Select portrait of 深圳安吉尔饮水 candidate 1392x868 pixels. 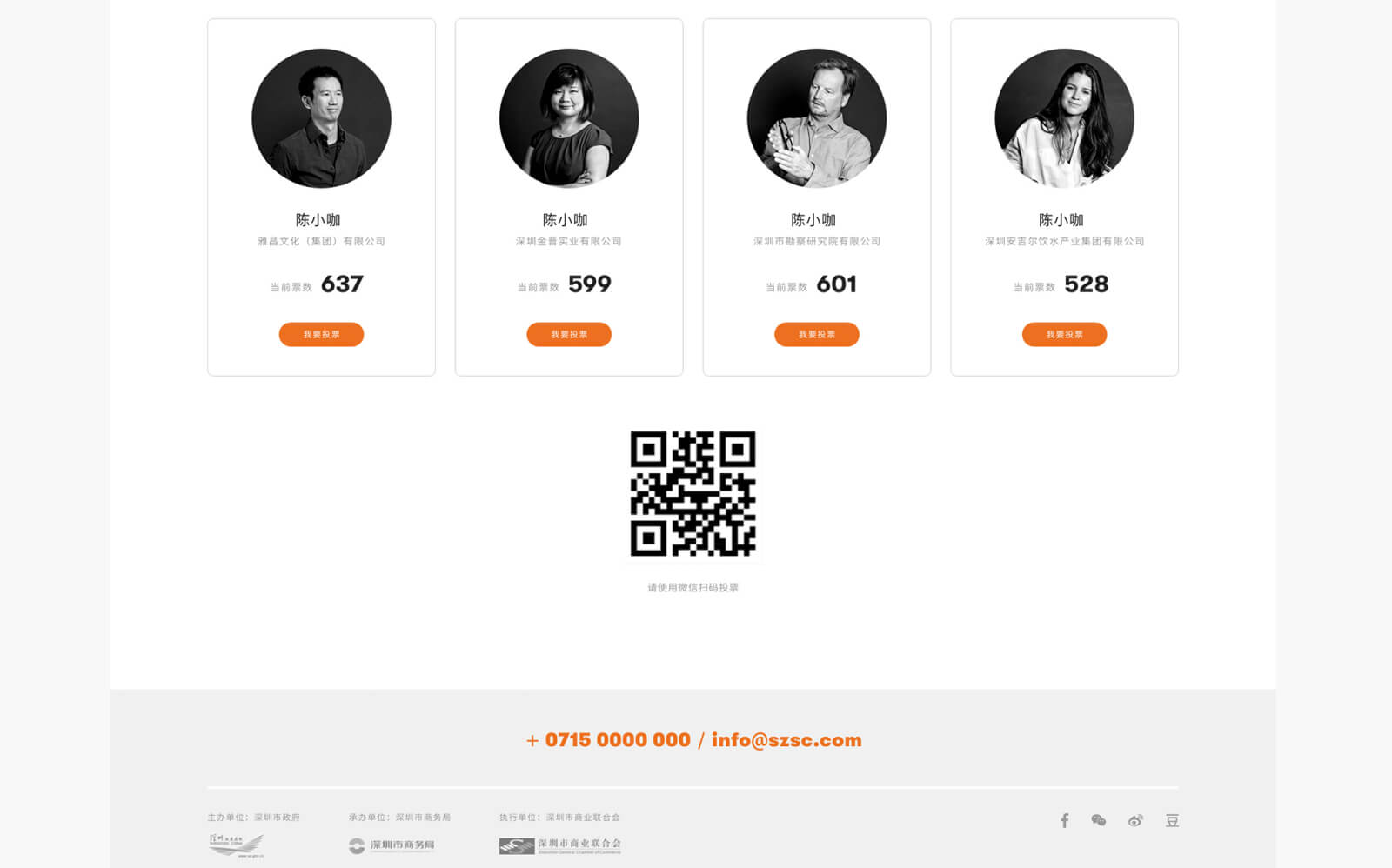pyautogui.click(x=1064, y=118)
